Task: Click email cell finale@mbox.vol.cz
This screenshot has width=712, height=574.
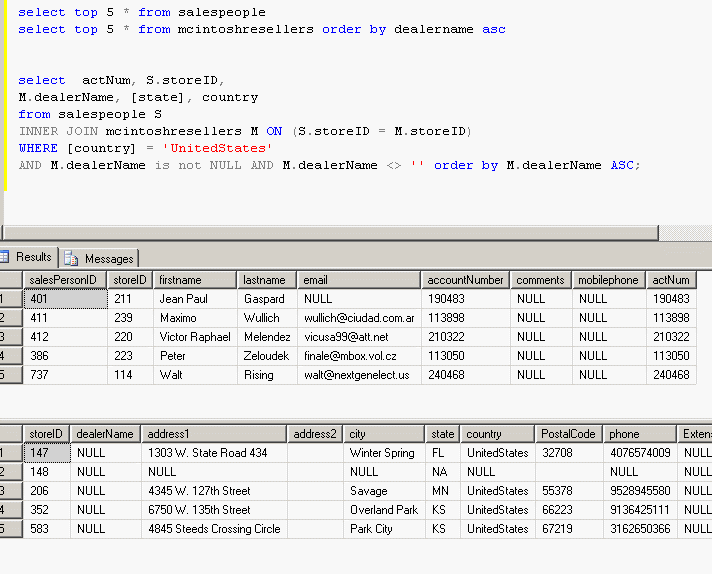Action: coord(359,356)
